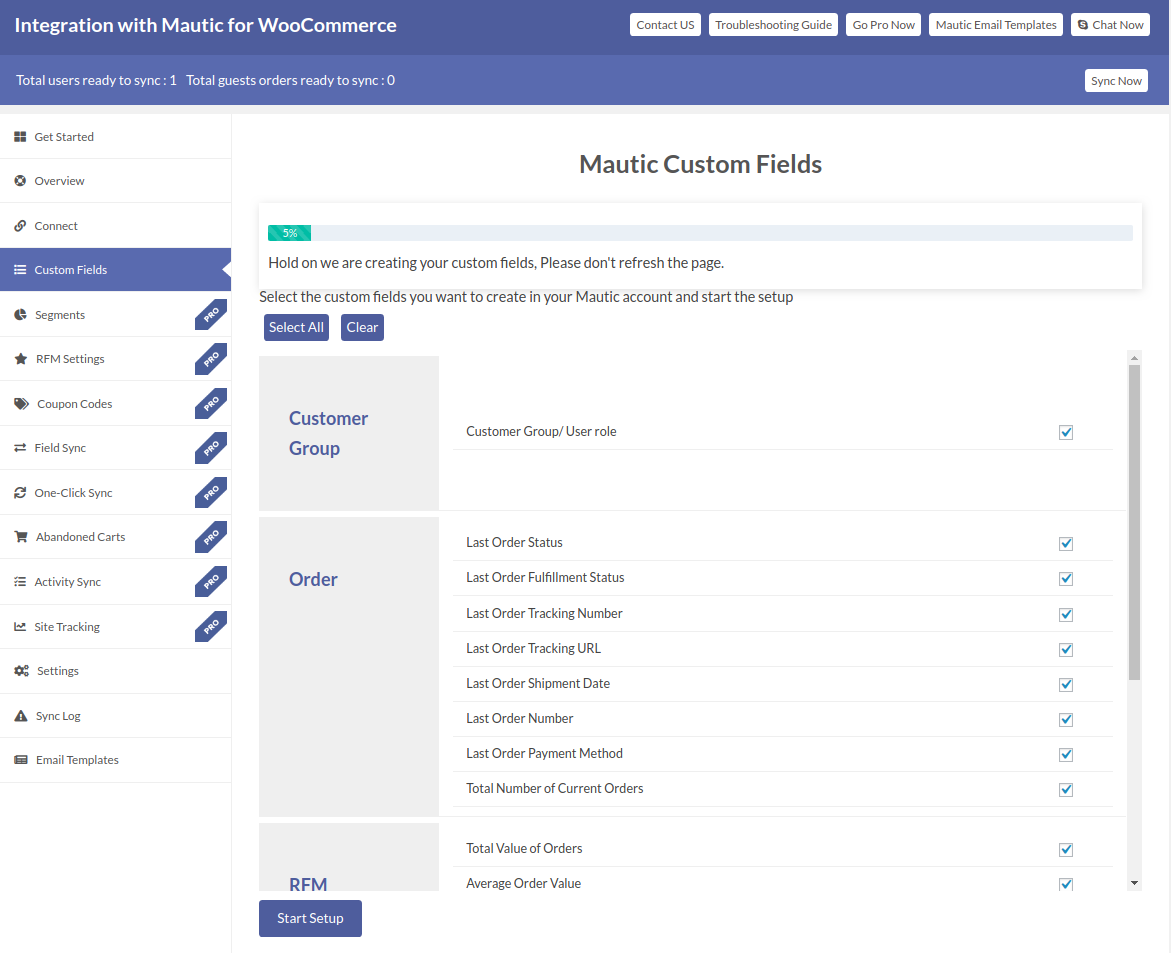Click the Sync Log warning icon
The height and width of the screenshot is (953, 1171).
tap(21, 715)
